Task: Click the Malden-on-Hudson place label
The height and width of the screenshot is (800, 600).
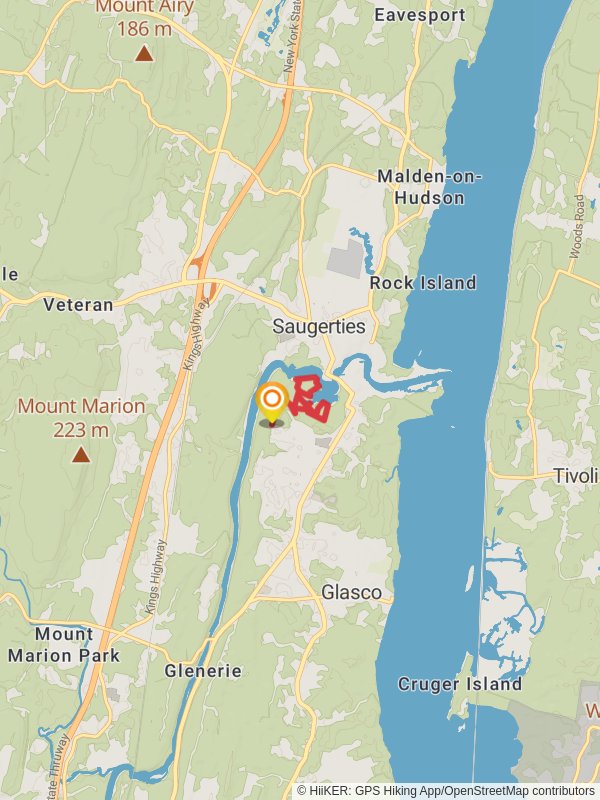Action: point(430,187)
